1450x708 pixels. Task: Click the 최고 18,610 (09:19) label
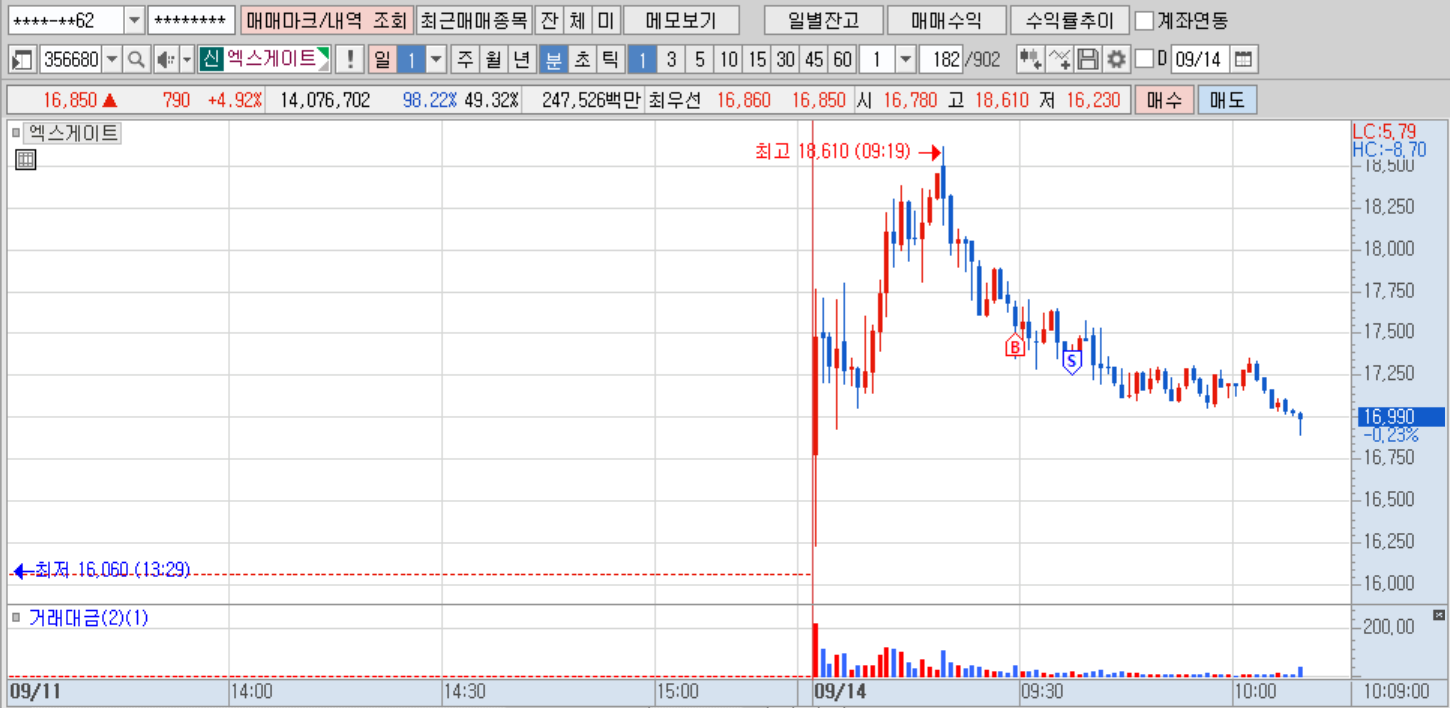point(832,152)
